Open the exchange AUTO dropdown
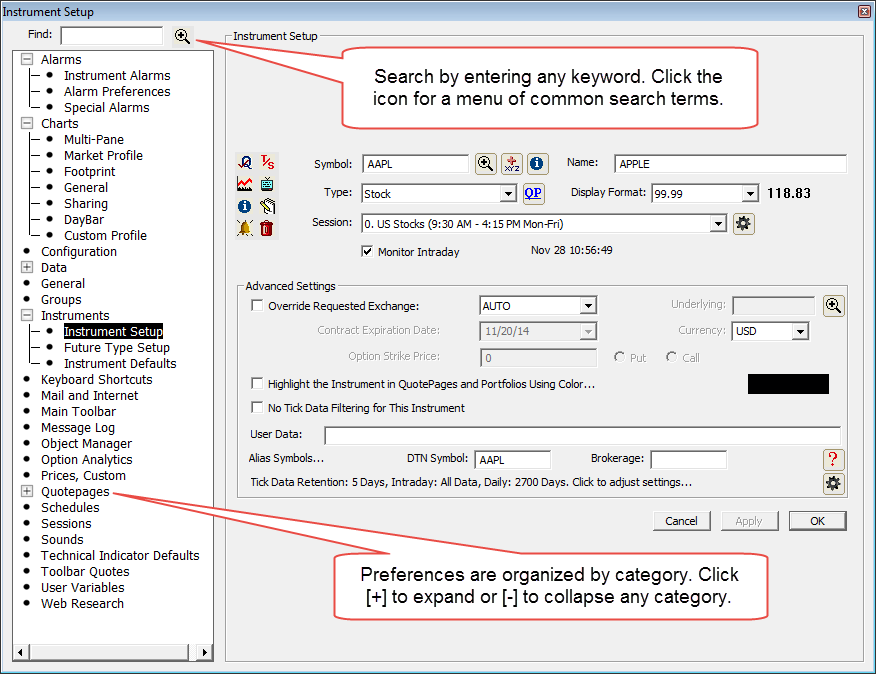Viewport: 876px width, 674px height. coord(588,306)
